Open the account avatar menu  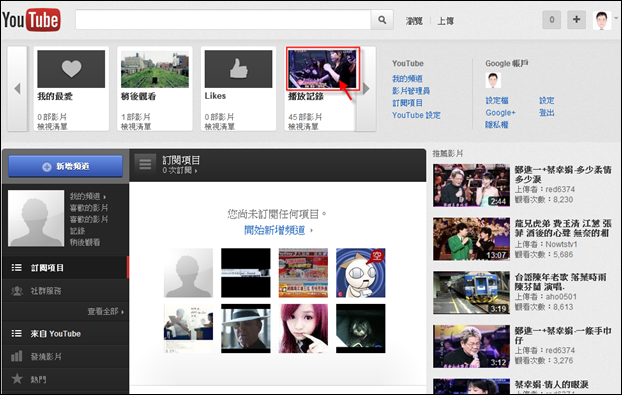click(x=602, y=20)
